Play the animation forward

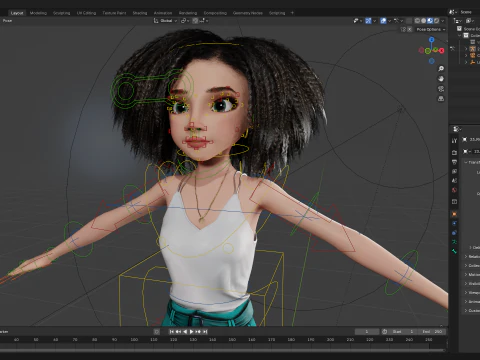point(192,332)
